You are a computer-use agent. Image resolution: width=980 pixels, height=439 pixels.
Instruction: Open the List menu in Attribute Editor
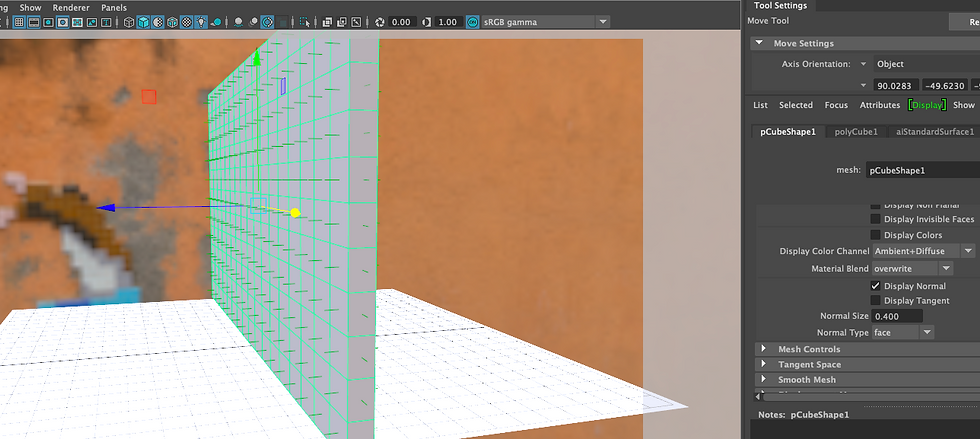(x=760, y=105)
